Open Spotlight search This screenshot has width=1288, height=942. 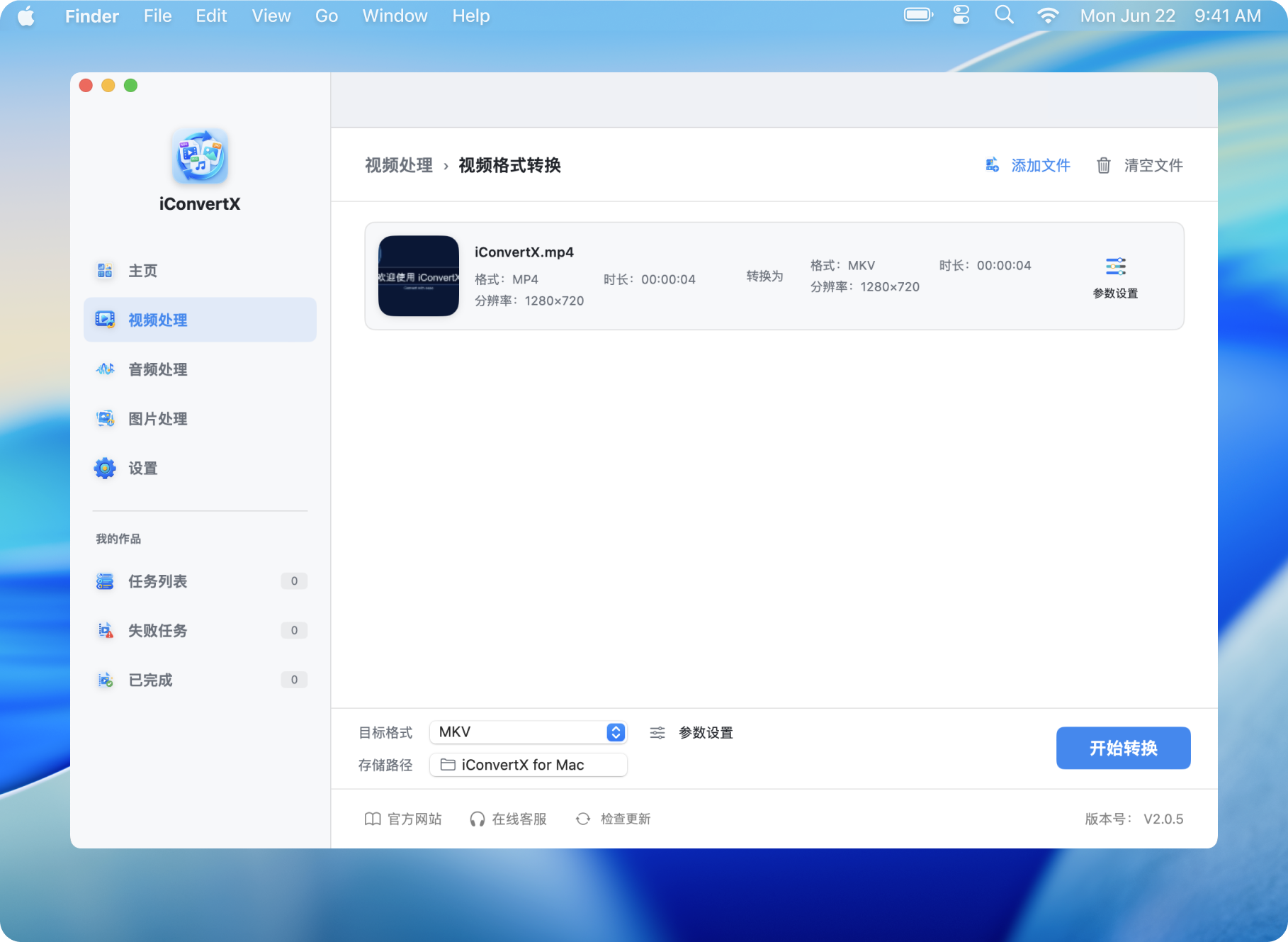pos(1004,15)
